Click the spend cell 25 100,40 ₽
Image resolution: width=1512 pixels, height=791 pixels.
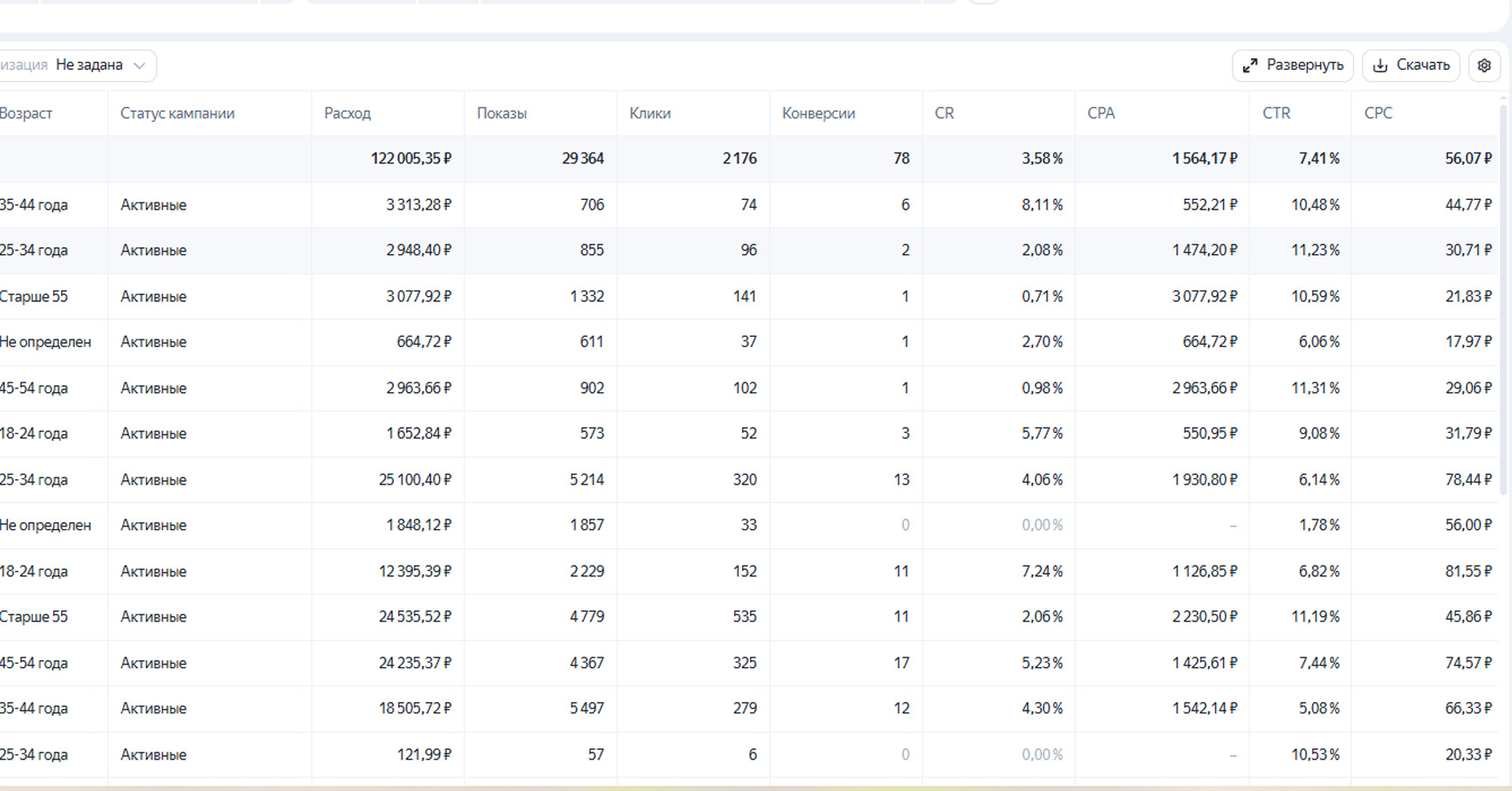click(x=415, y=480)
